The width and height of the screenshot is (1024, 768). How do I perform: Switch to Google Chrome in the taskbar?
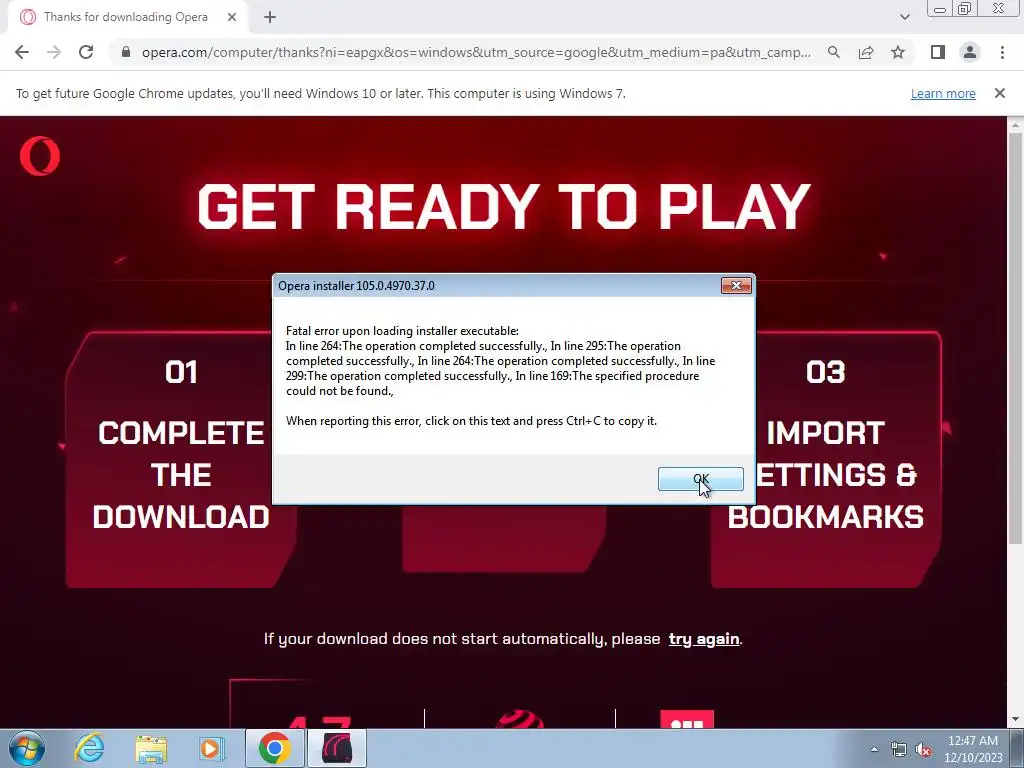(x=274, y=748)
